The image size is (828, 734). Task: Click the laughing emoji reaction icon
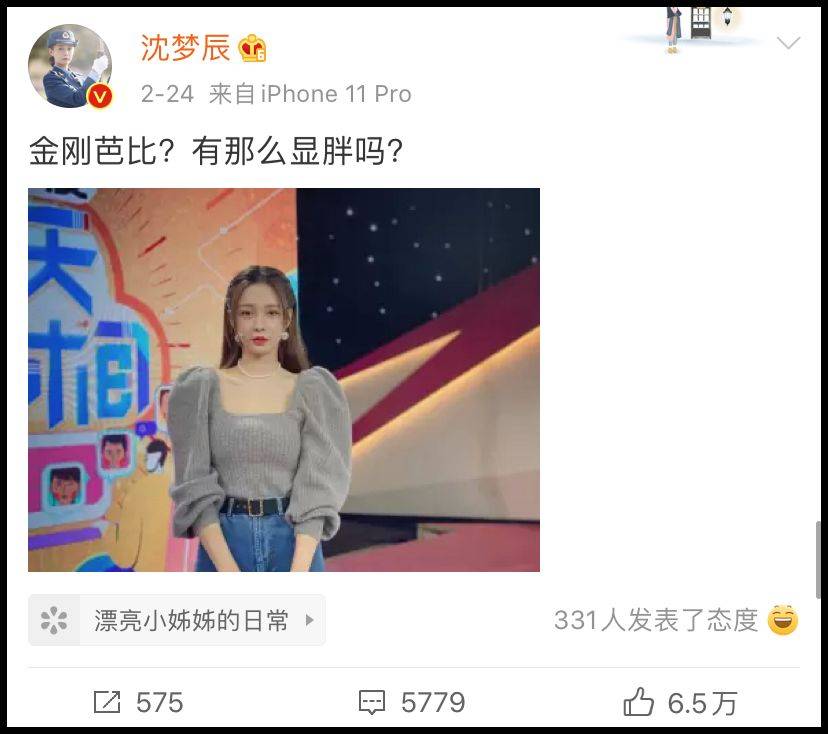click(783, 620)
